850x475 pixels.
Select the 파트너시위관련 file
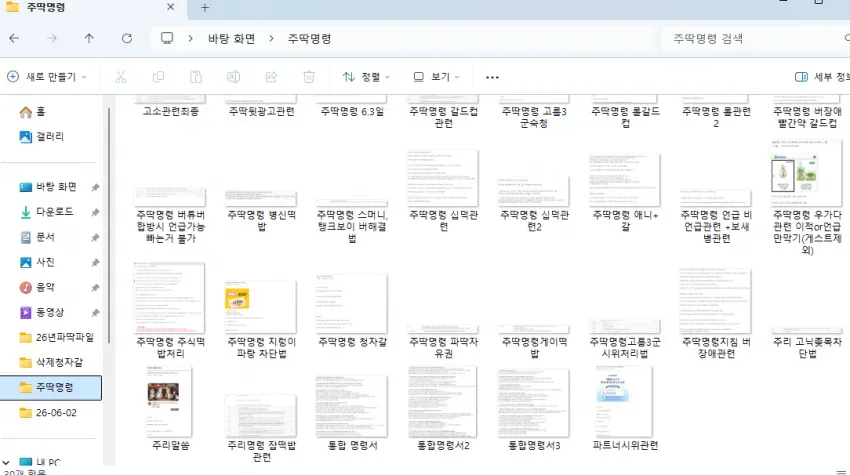626,409
